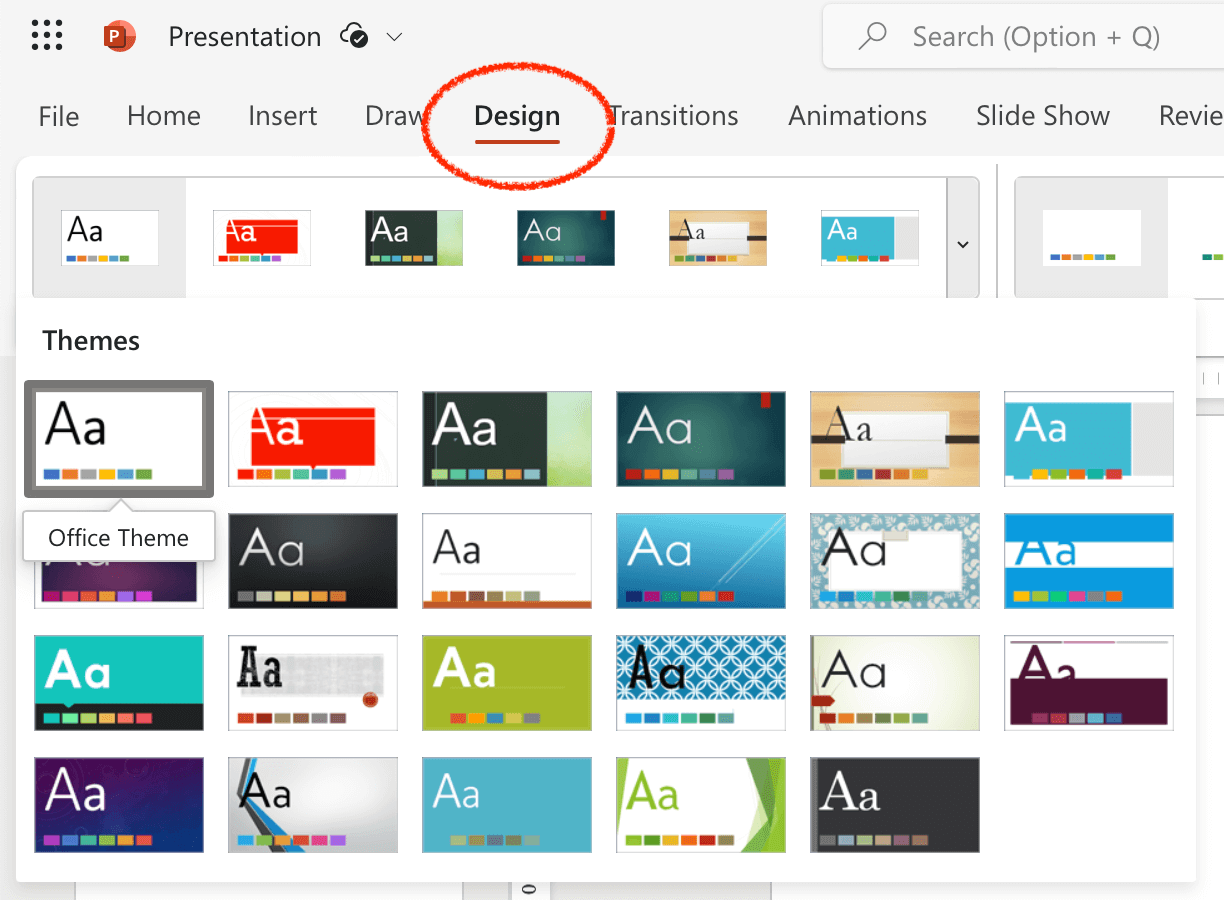Open the app launcher waffle menu
Image resolution: width=1224 pixels, height=900 pixels.
(x=47, y=36)
